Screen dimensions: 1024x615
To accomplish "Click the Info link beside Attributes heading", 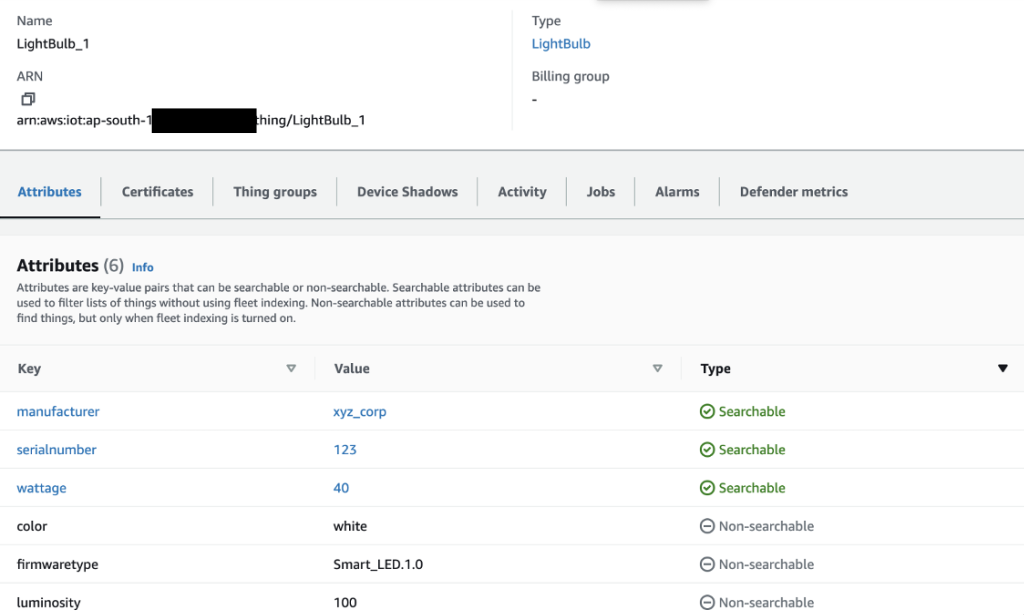I will (142, 267).
